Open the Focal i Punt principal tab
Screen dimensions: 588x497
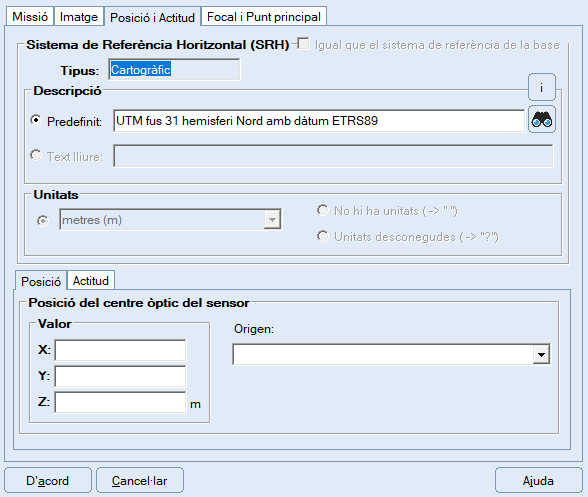coord(264,17)
